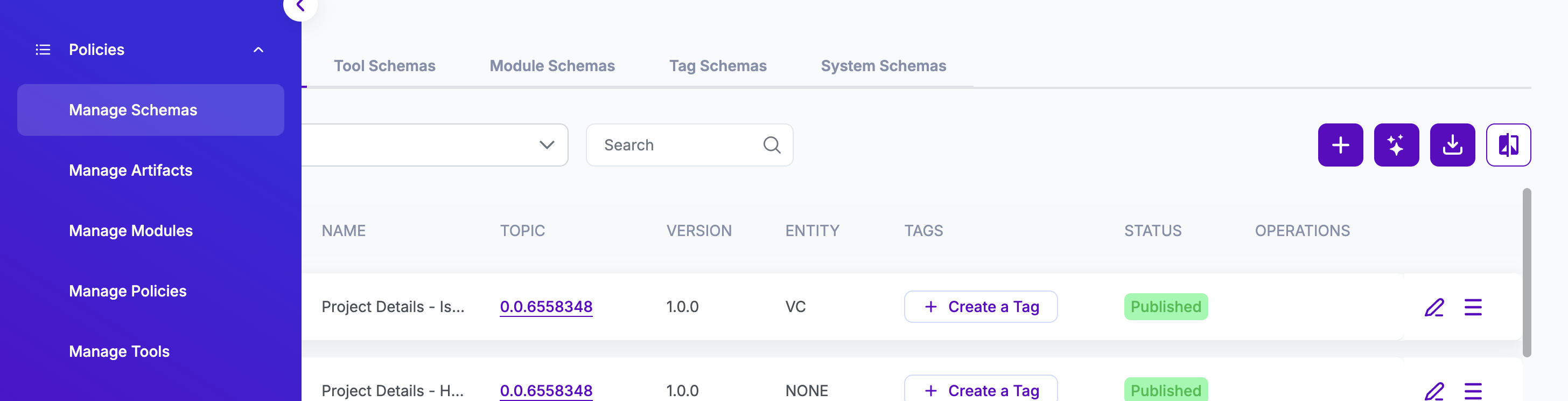Click the magnifier icon in the search box

click(x=771, y=145)
